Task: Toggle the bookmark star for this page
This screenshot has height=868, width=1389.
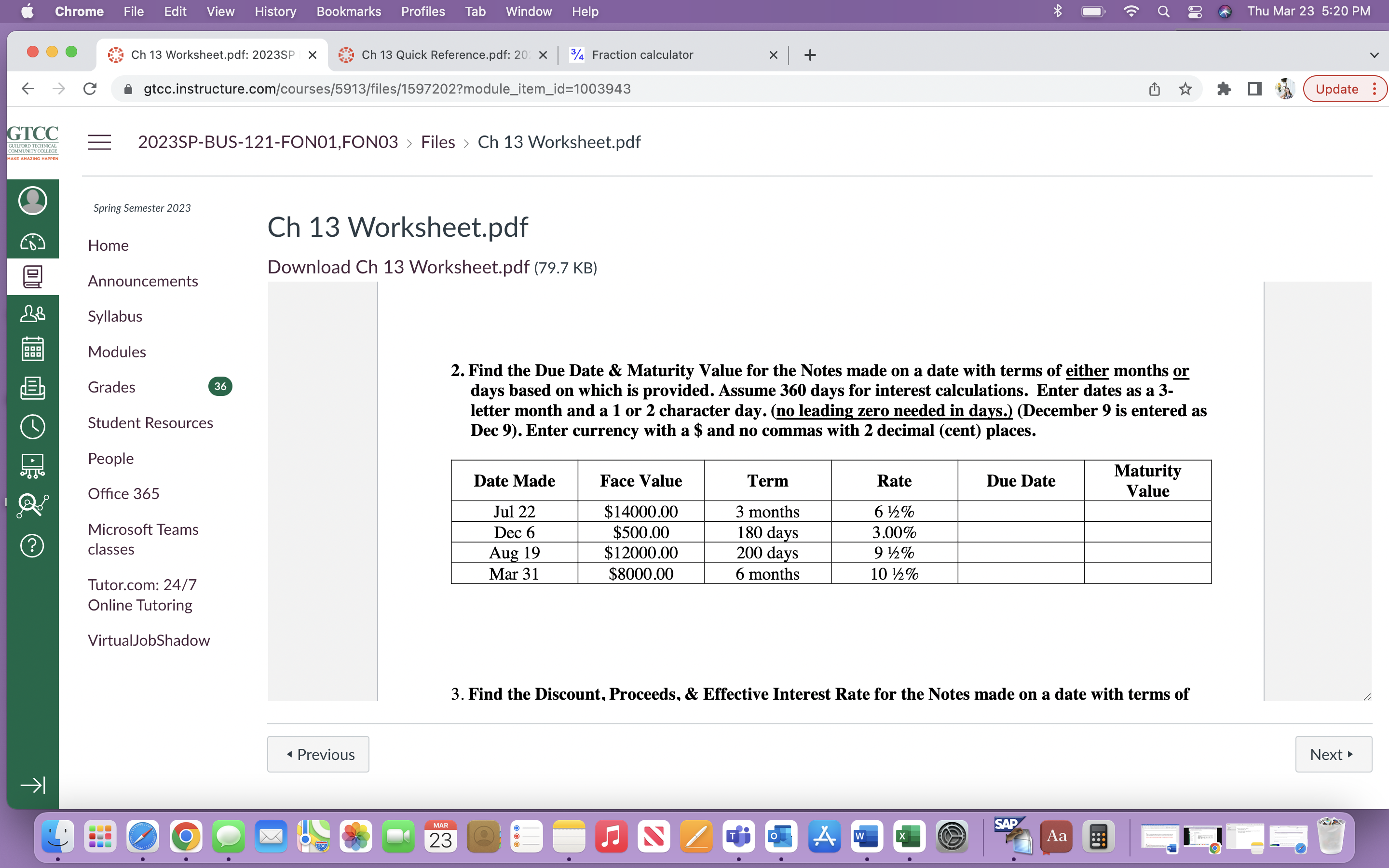Action: click(1185, 89)
